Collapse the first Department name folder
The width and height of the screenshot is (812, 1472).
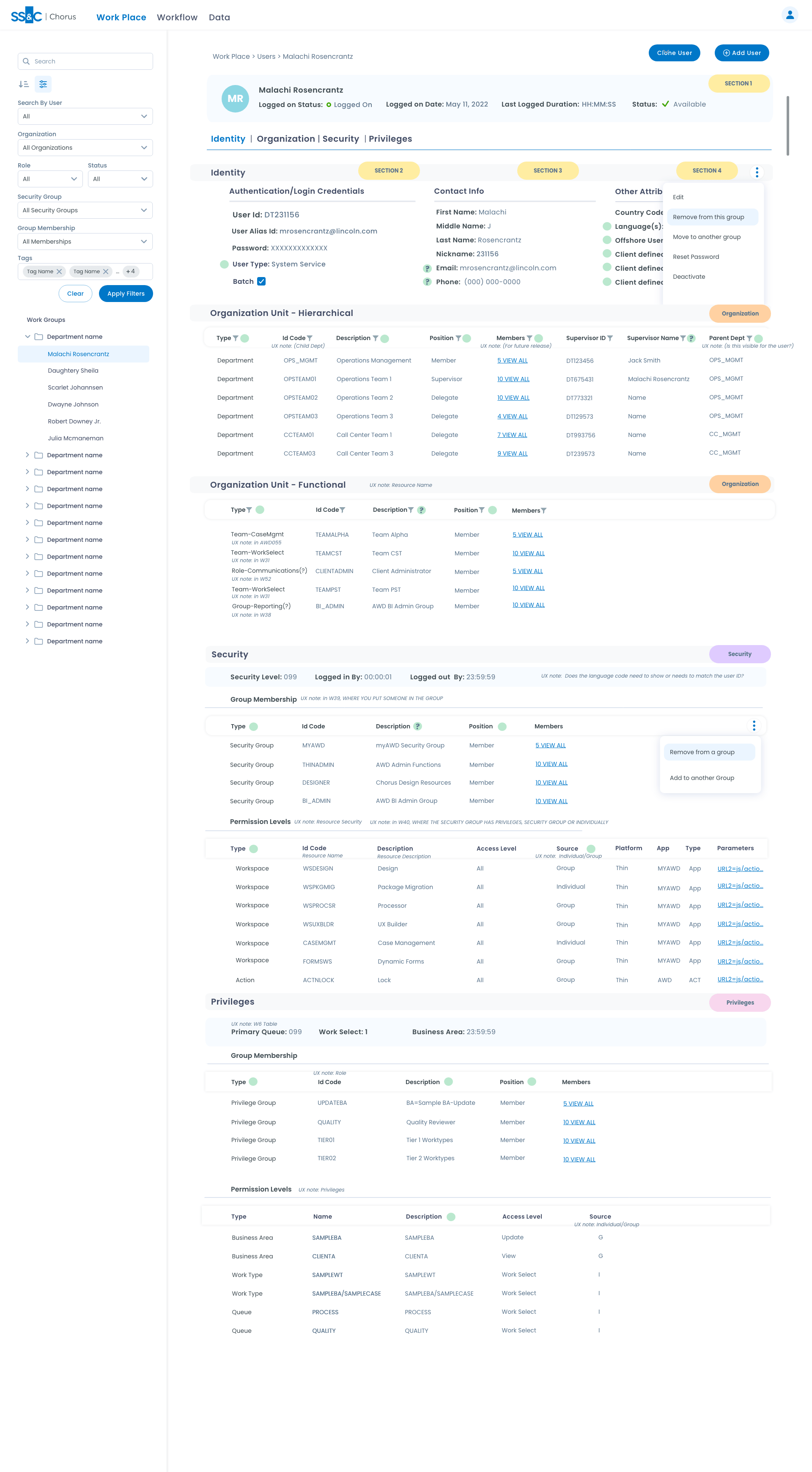[27, 337]
